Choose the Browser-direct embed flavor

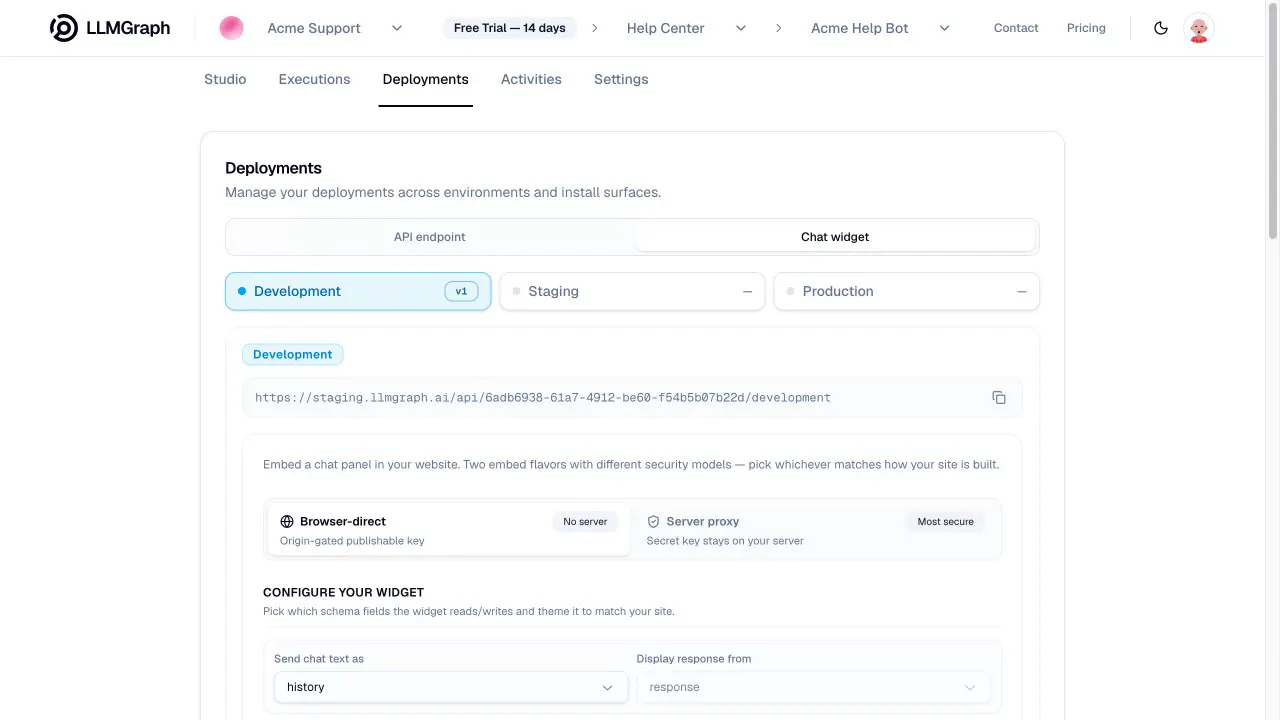click(x=449, y=530)
